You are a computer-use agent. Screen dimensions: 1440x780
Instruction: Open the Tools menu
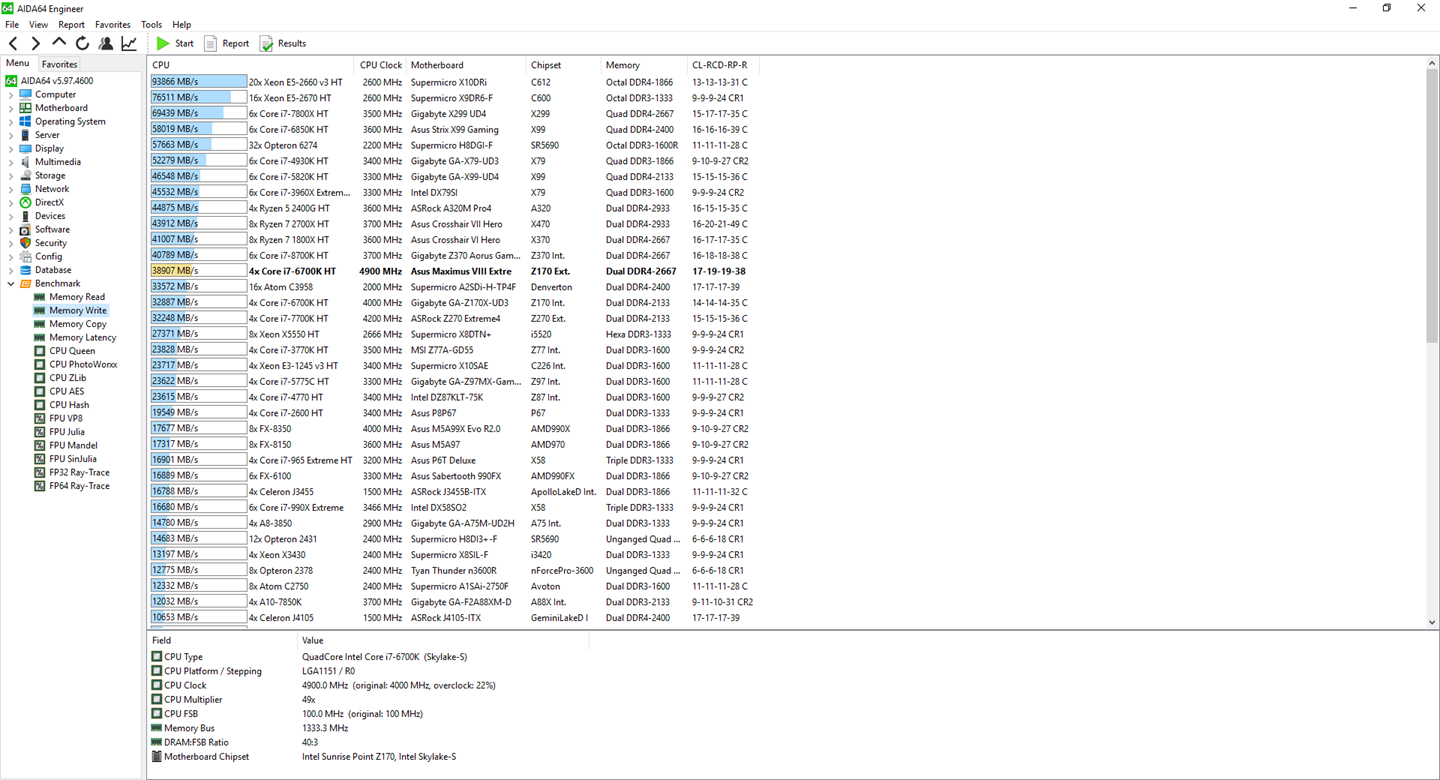[152, 25]
